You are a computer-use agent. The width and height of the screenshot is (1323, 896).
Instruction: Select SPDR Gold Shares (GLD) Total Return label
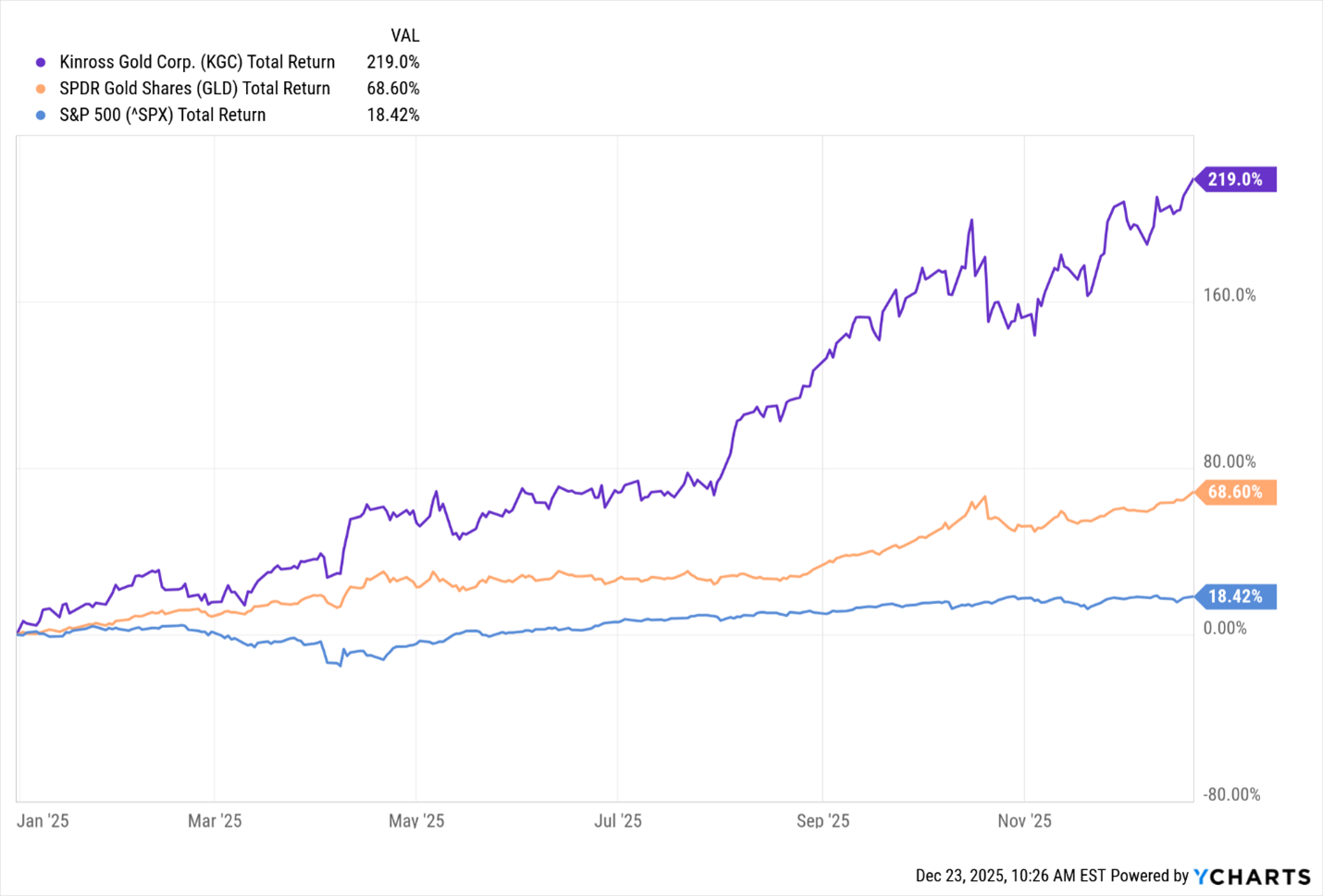(x=194, y=89)
